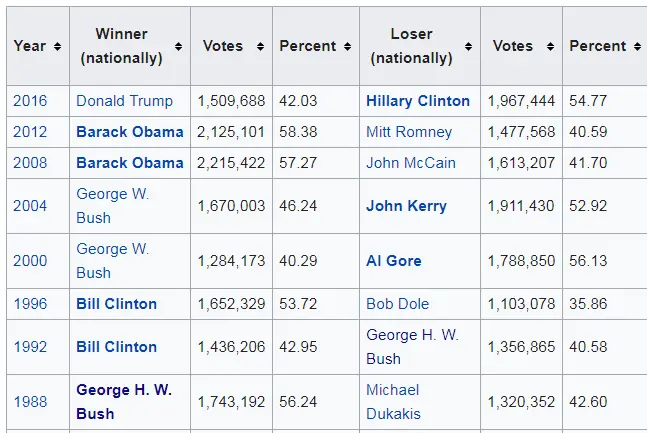Image resolution: width=647 pixels, height=433 pixels.
Task: Sort by Loser (nationally) column arrows
Action: pos(468,47)
